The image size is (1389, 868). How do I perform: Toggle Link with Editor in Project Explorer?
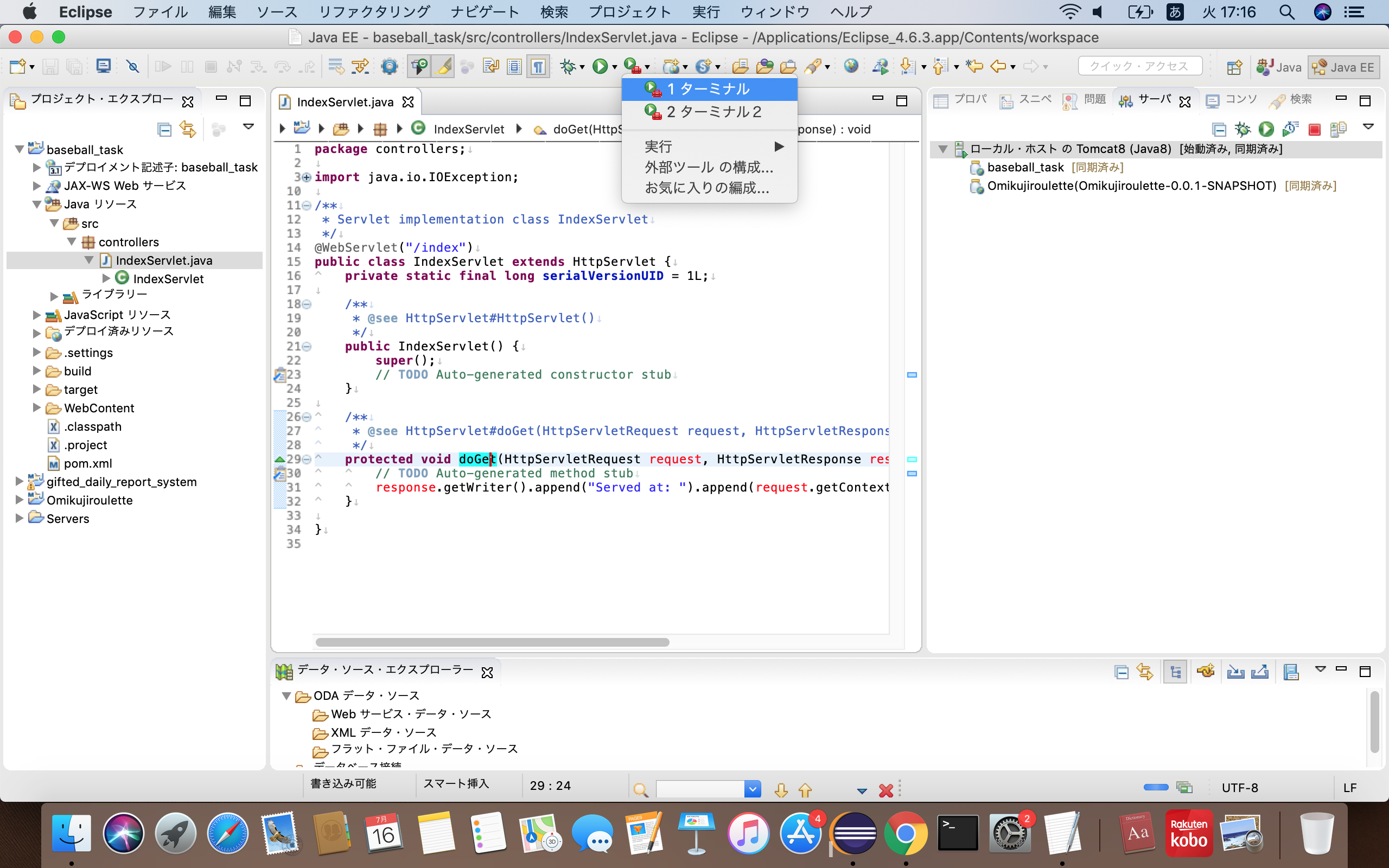[x=188, y=129]
